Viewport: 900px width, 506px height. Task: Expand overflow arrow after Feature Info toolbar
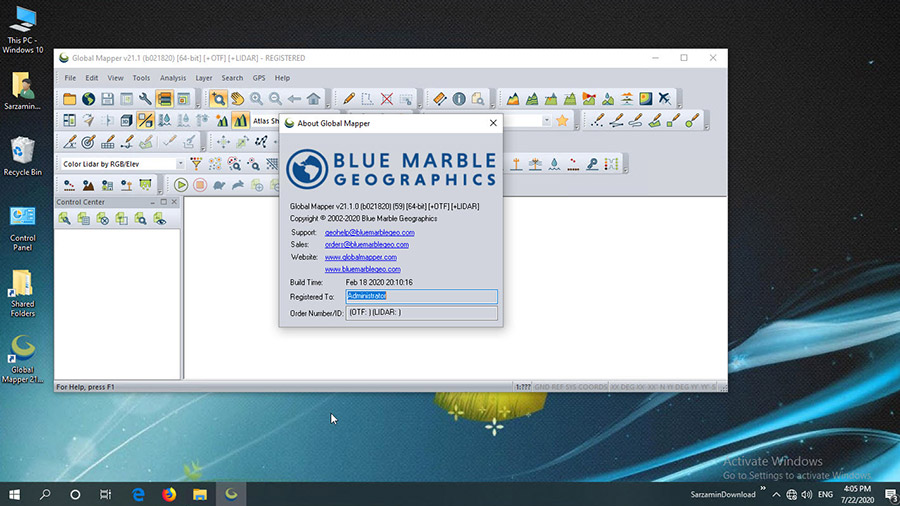[492, 99]
